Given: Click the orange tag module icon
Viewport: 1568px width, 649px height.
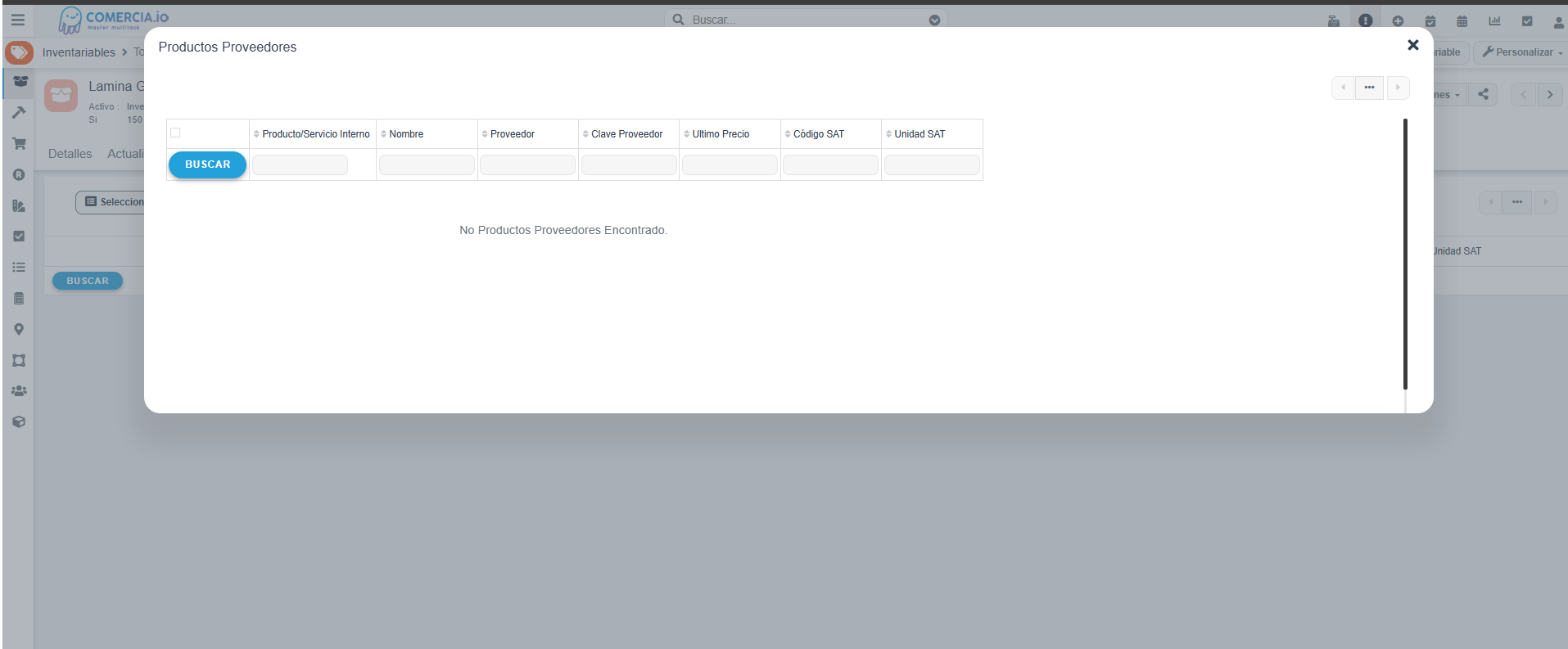Looking at the screenshot, I should coord(19,52).
